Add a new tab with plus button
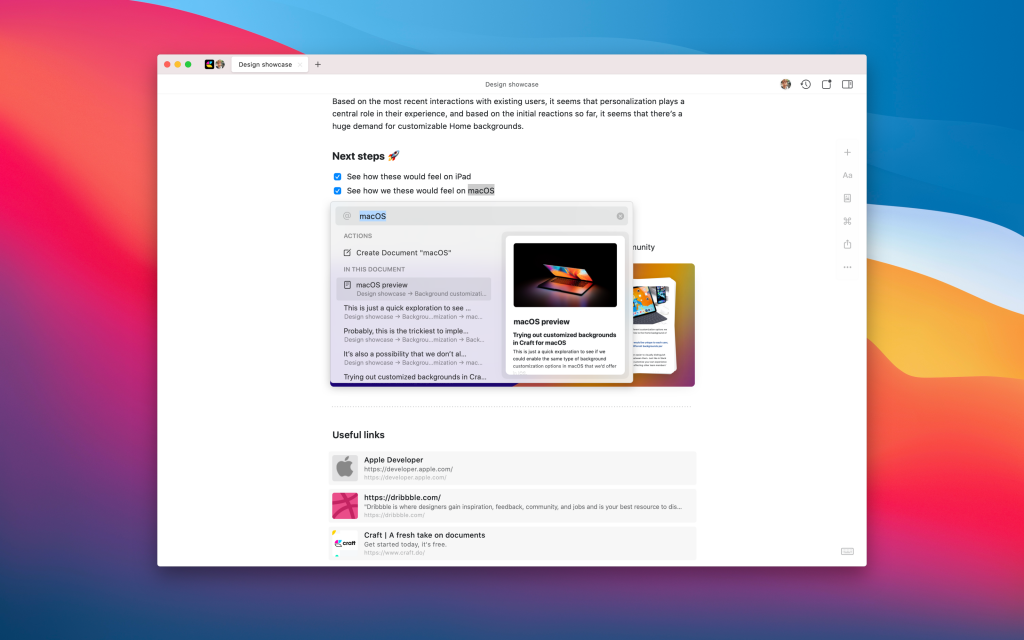 (318, 64)
